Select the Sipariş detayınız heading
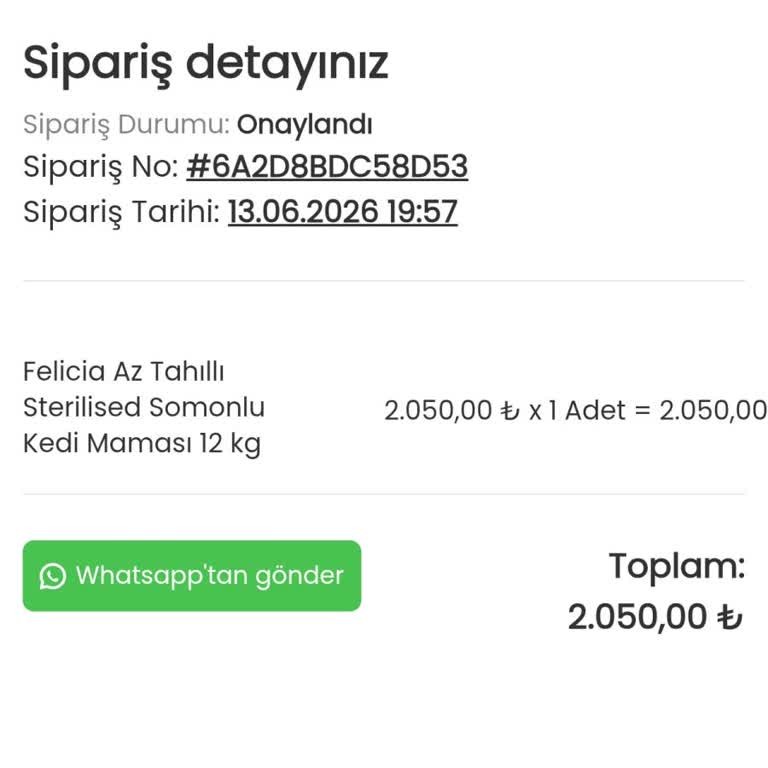Image resolution: width=768 pixels, height=768 pixels. click(x=206, y=64)
